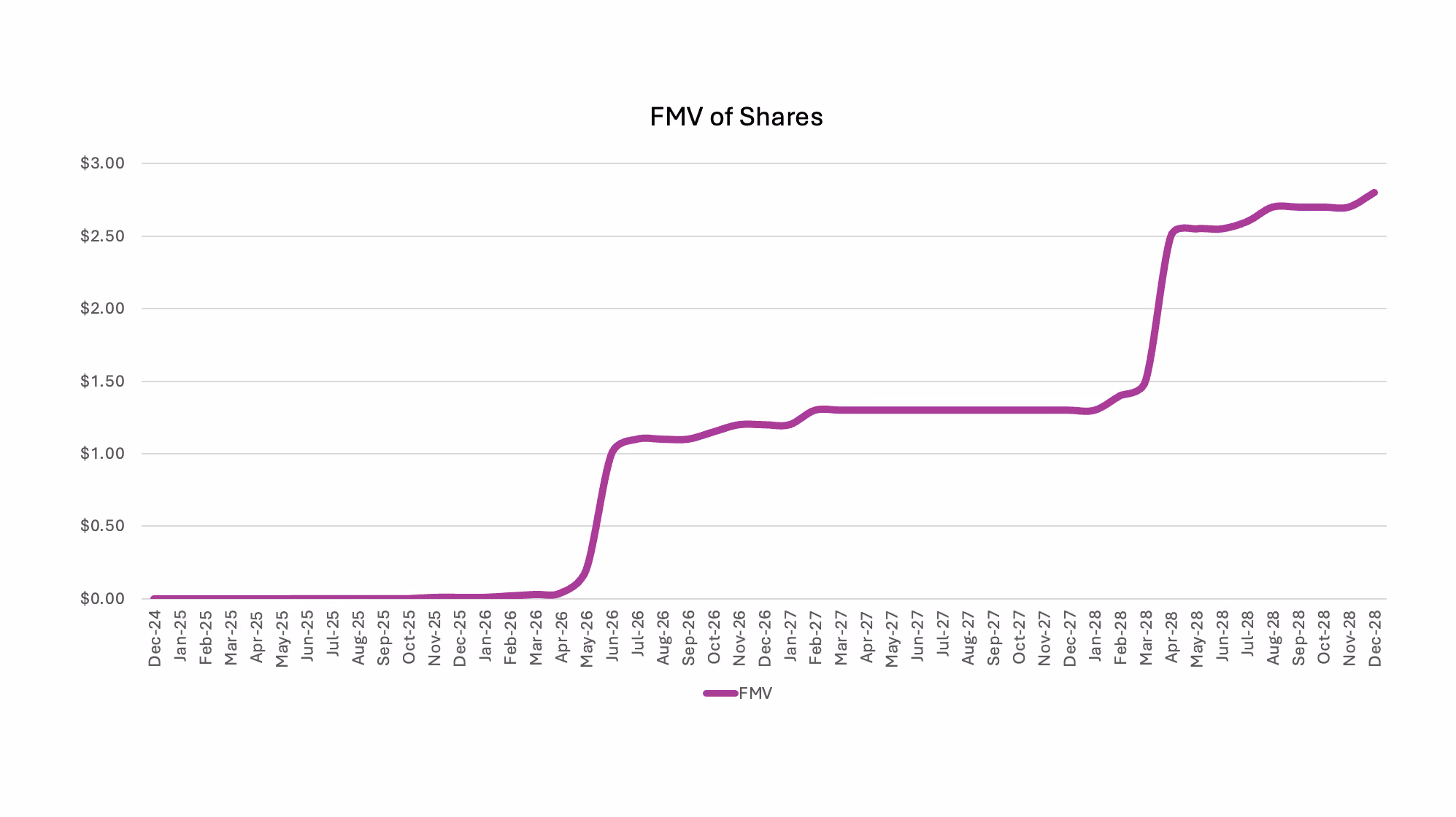This screenshot has width=1456, height=817.
Task: Click the Dec-28 date label
Action: tap(1375, 638)
